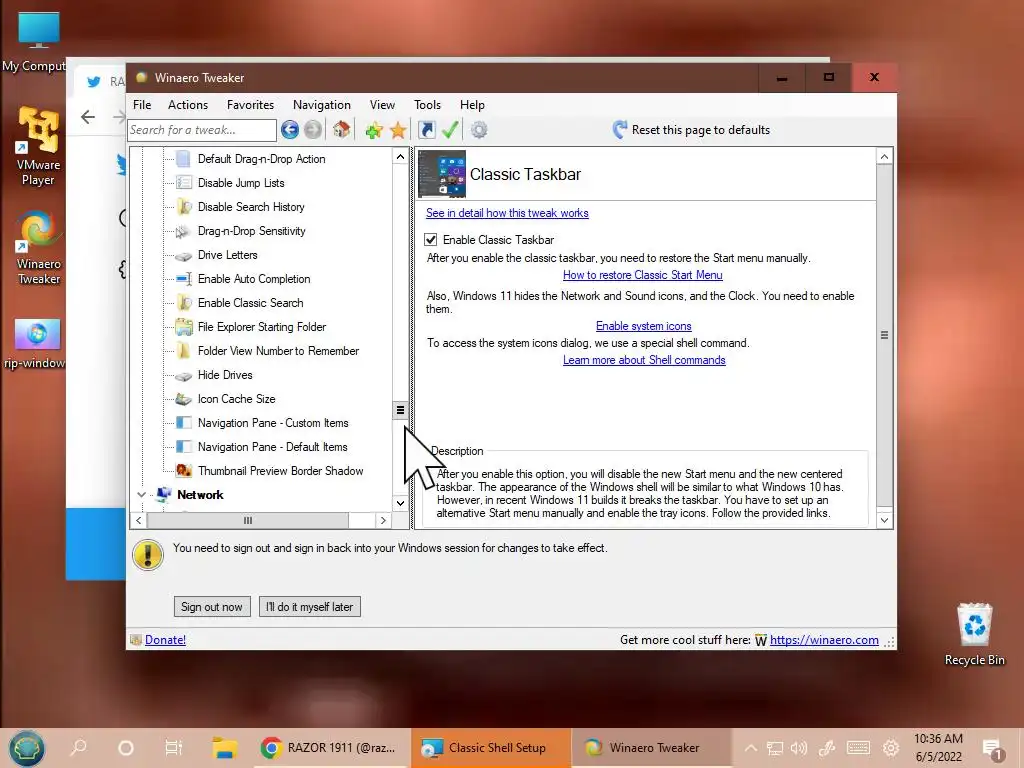Open the Help menu
This screenshot has width=1024, height=768.
[x=472, y=104]
